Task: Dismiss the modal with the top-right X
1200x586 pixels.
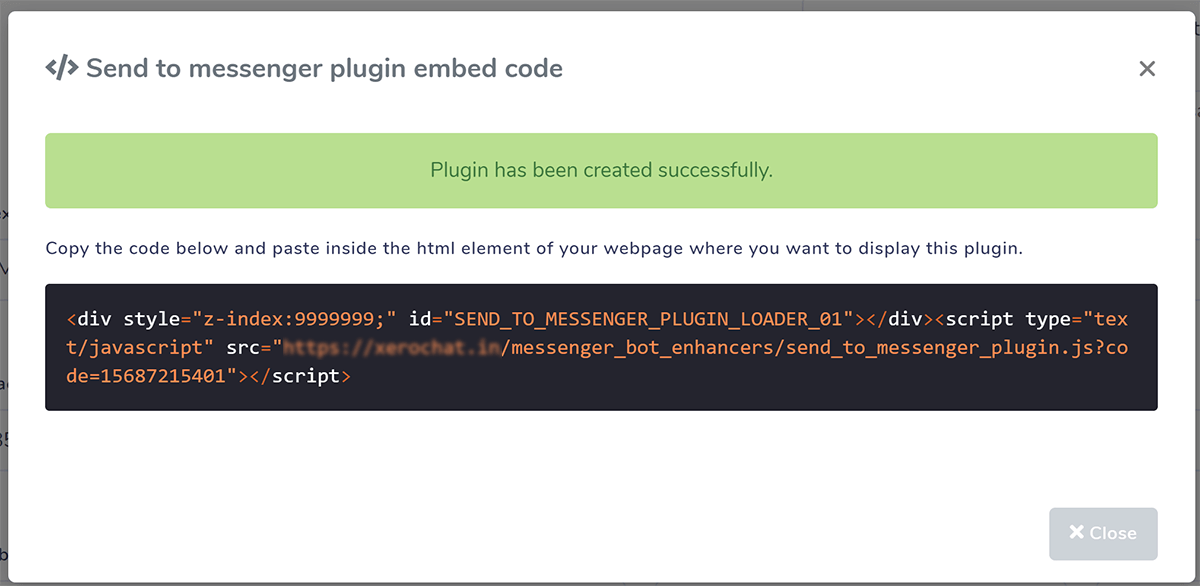Action: coord(1147,69)
